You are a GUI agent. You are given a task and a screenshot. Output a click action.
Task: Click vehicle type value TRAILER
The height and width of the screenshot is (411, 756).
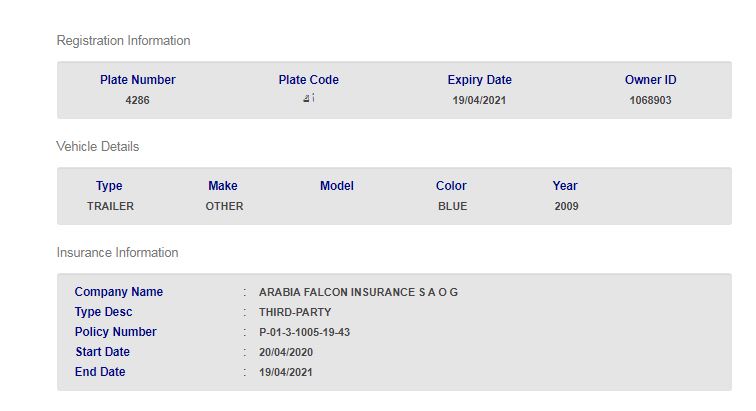110,207
